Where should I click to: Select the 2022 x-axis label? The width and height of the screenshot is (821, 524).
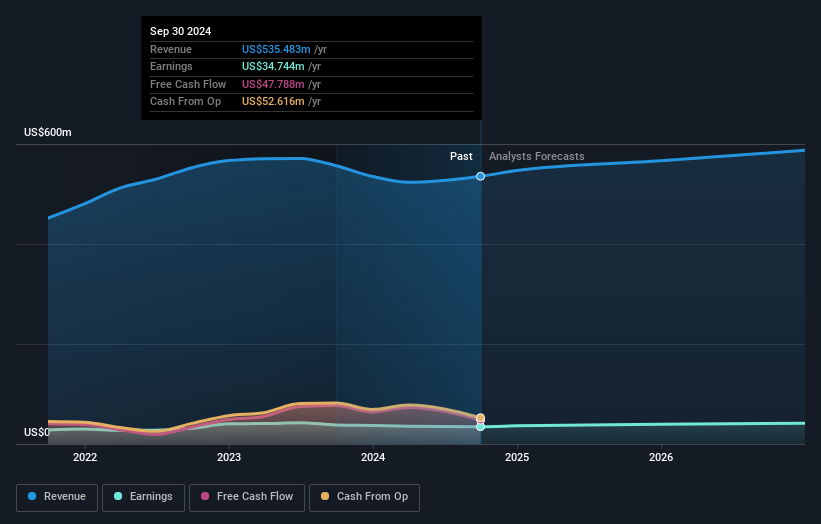click(x=85, y=457)
